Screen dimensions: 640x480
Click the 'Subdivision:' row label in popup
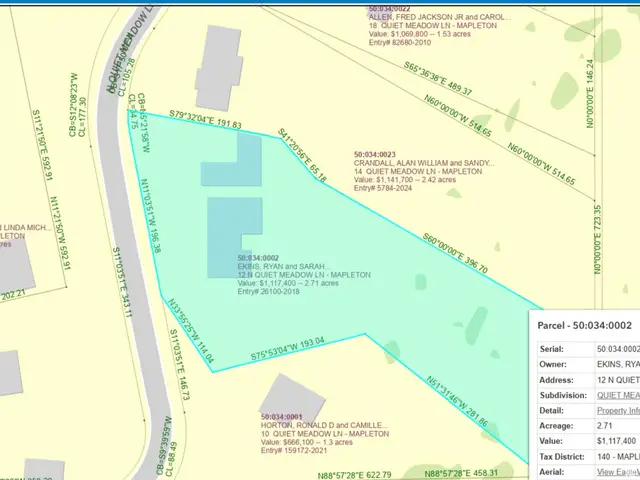pyautogui.click(x=563, y=395)
